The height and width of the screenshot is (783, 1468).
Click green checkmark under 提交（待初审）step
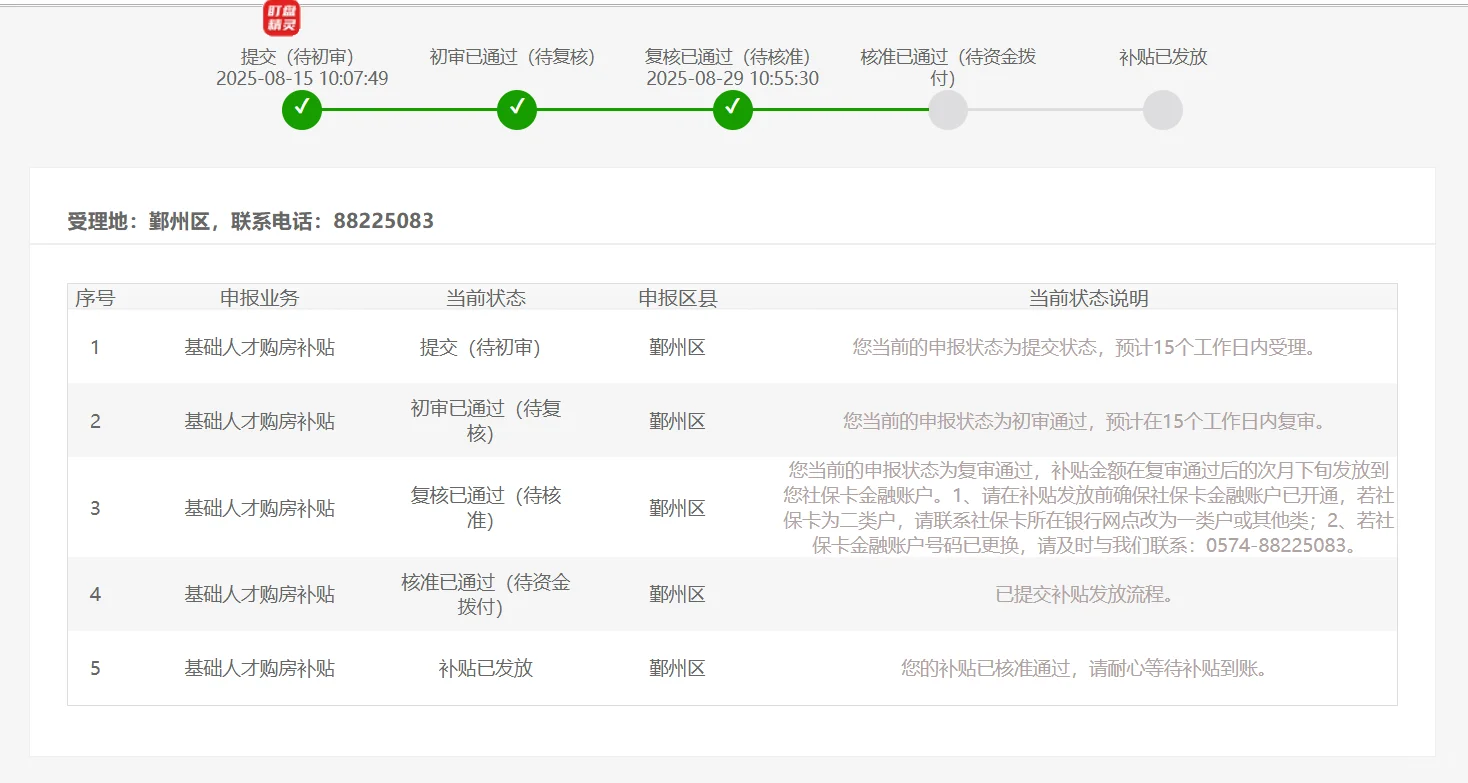point(302,109)
